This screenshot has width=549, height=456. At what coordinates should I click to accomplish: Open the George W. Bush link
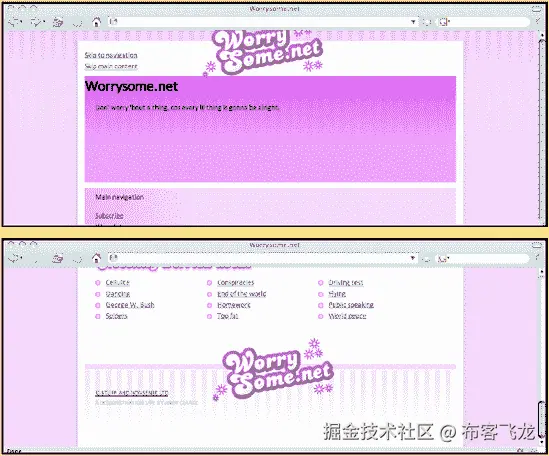(130, 305)
